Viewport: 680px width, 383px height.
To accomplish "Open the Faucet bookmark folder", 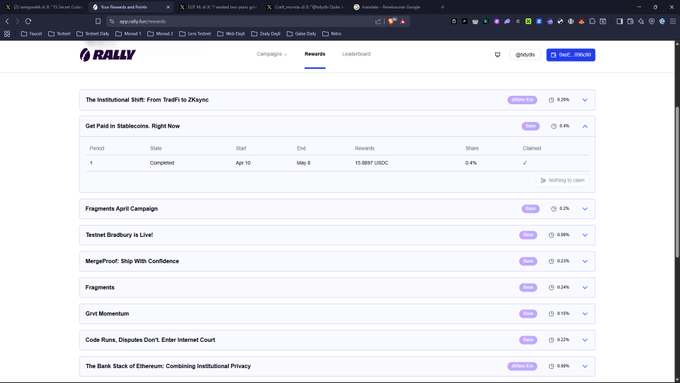I will 32,33.
